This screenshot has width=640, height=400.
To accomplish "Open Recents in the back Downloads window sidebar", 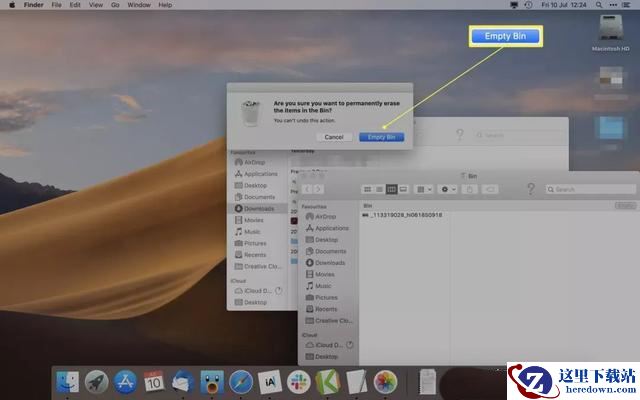I will (x=251, y=255).
